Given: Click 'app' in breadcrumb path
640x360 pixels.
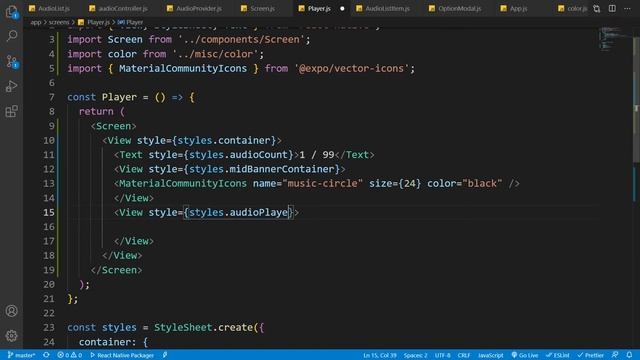Looking at the screenshot, I should click(36, 22).
